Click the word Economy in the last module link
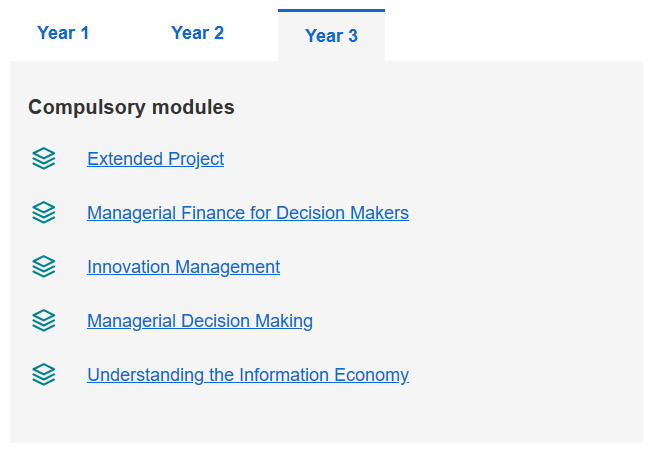This screenshot has height=454, width=661. [x=371, y=375]
